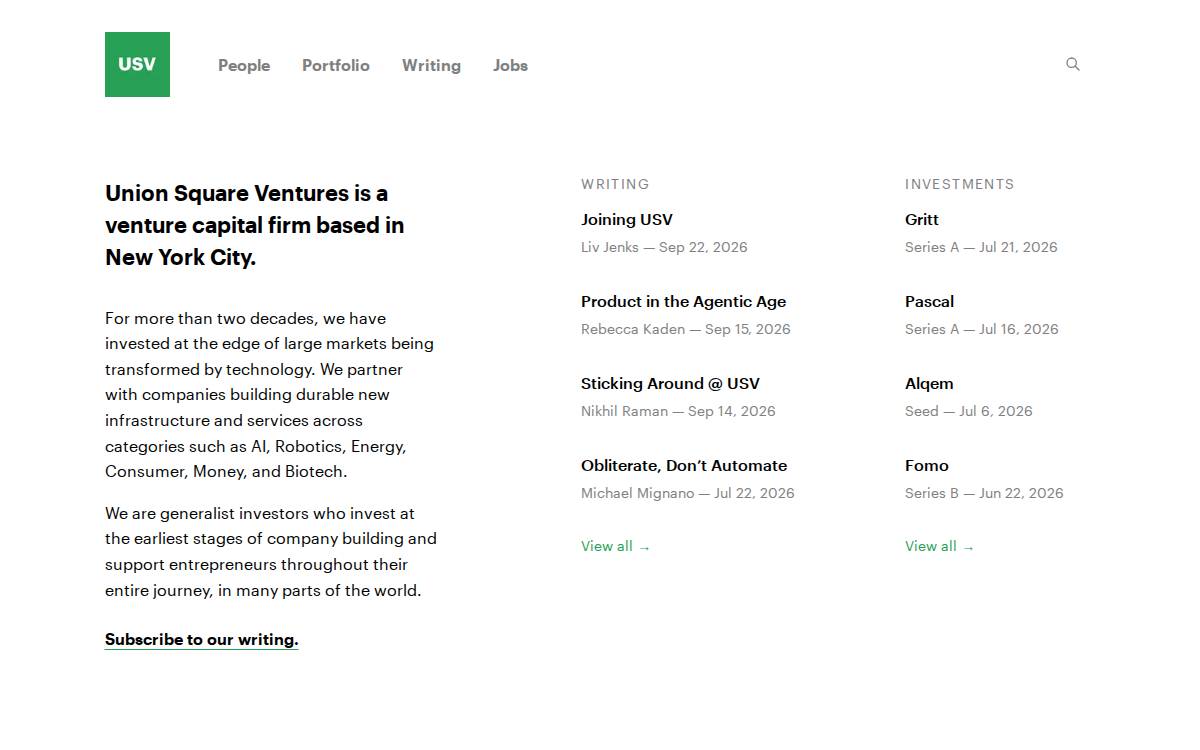
Task: Open Product in the Agentic Age article
Action: (x=683, y=301)
